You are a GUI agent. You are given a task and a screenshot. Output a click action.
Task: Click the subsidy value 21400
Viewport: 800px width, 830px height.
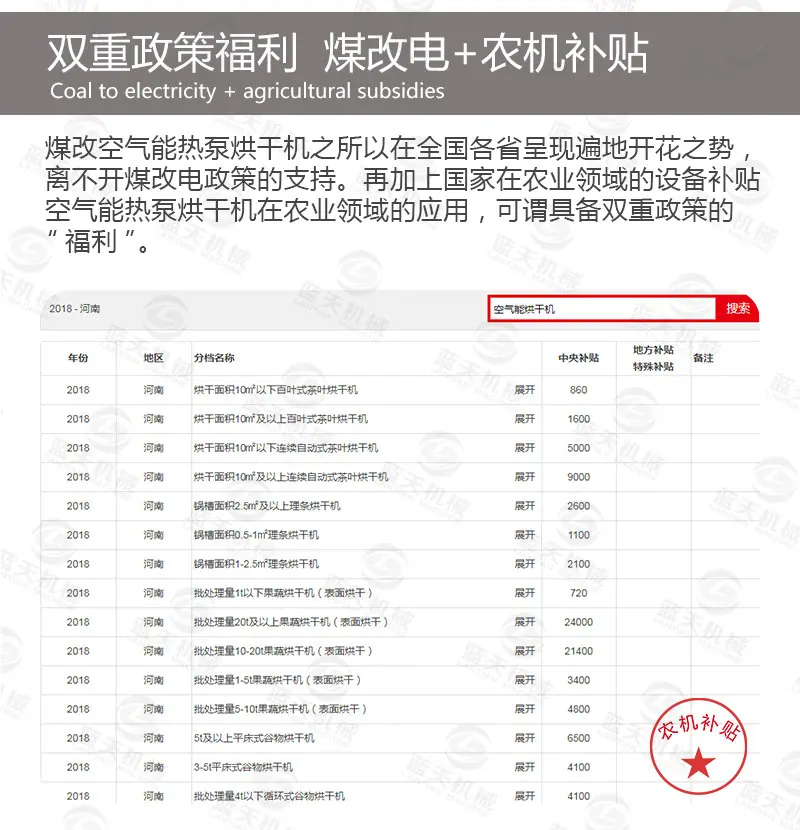[579, 651]
